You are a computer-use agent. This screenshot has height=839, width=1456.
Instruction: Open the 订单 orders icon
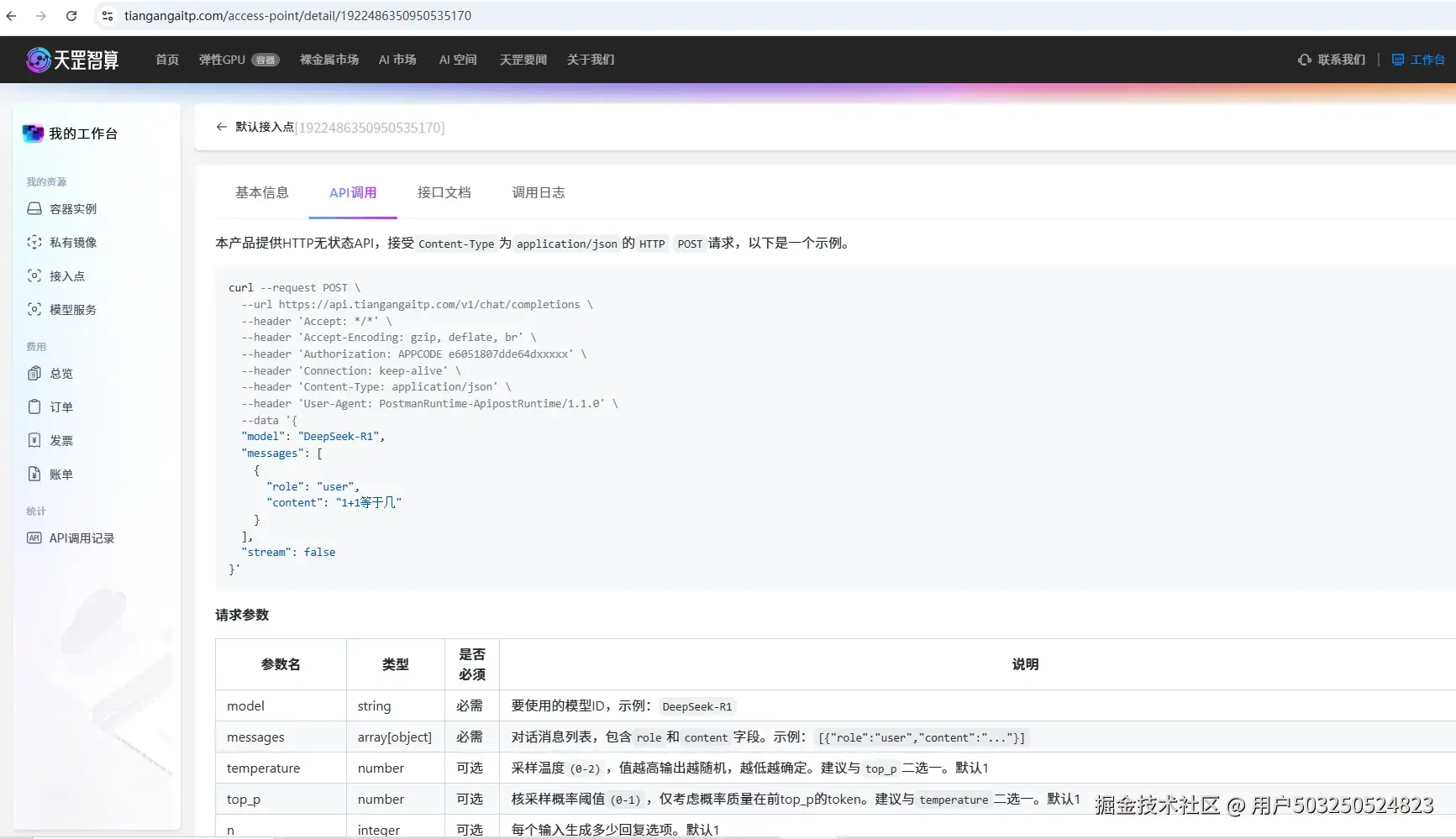pyautogui.click(x=34, y=406)
